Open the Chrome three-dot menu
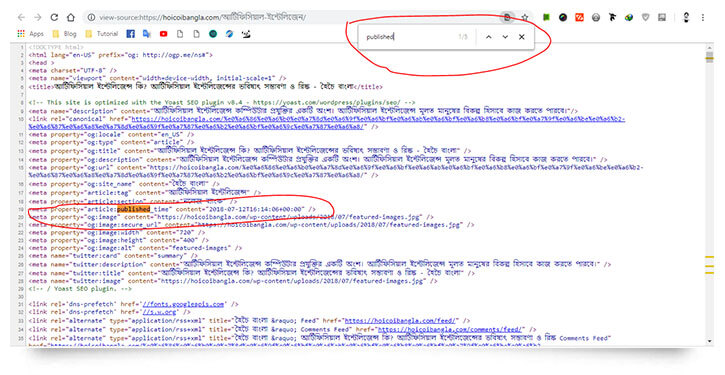 [x=703, y=18]
